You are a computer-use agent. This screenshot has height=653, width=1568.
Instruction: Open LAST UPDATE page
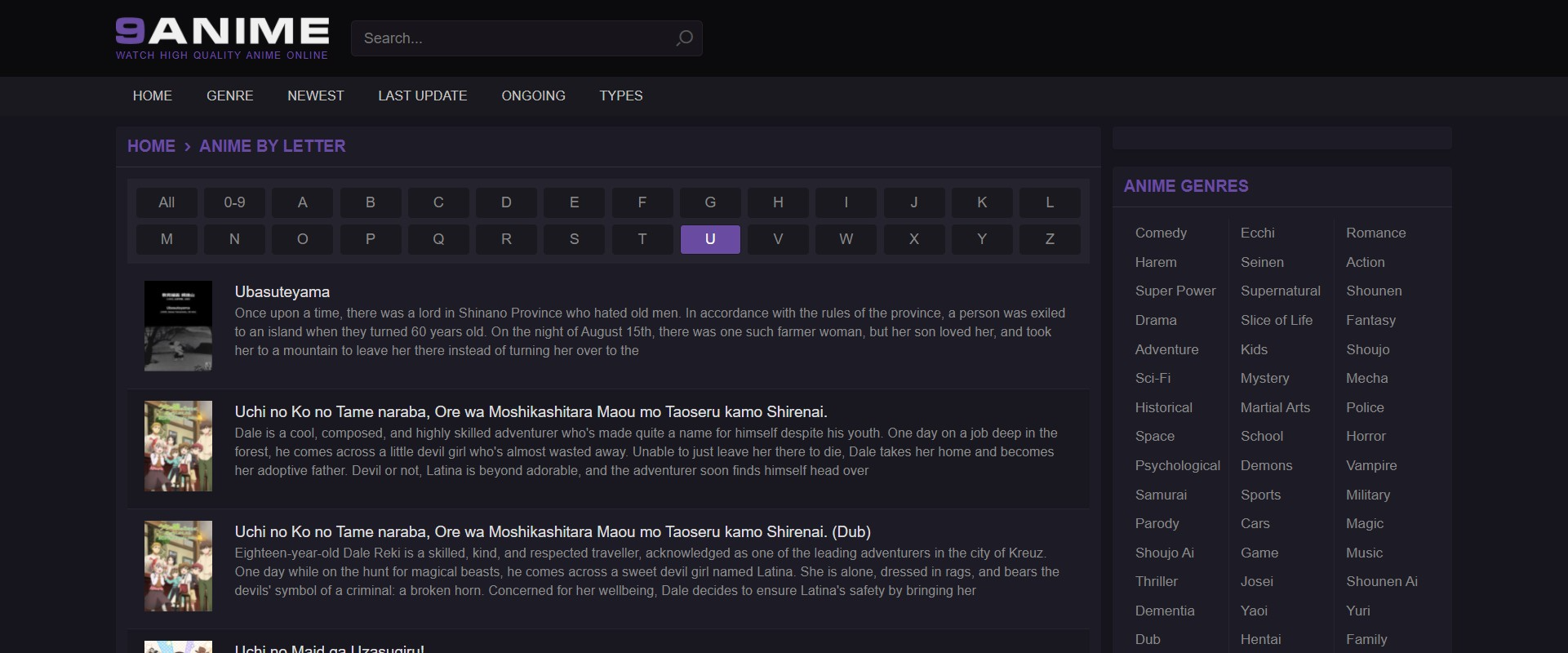point(423,96)
